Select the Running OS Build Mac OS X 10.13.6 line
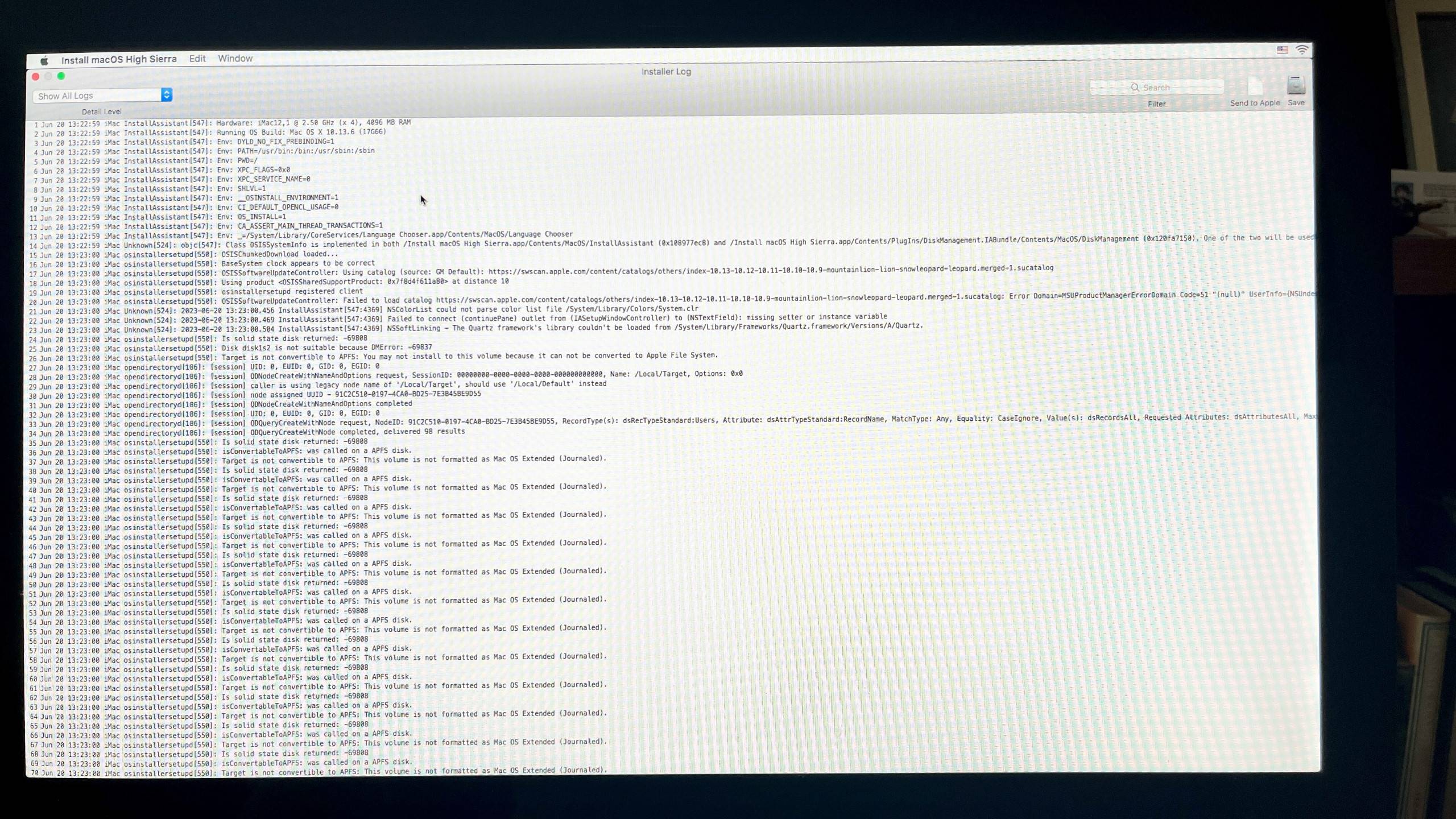 209,133
